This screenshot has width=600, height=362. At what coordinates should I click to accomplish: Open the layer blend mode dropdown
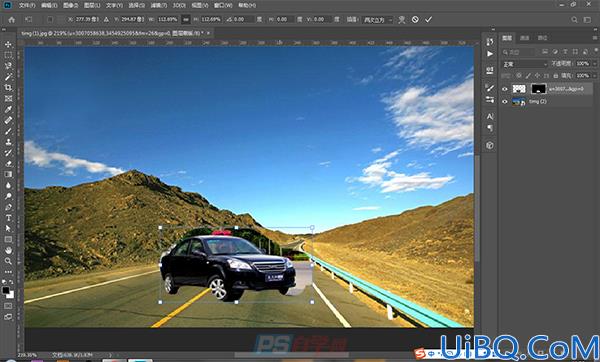point(525,64)
